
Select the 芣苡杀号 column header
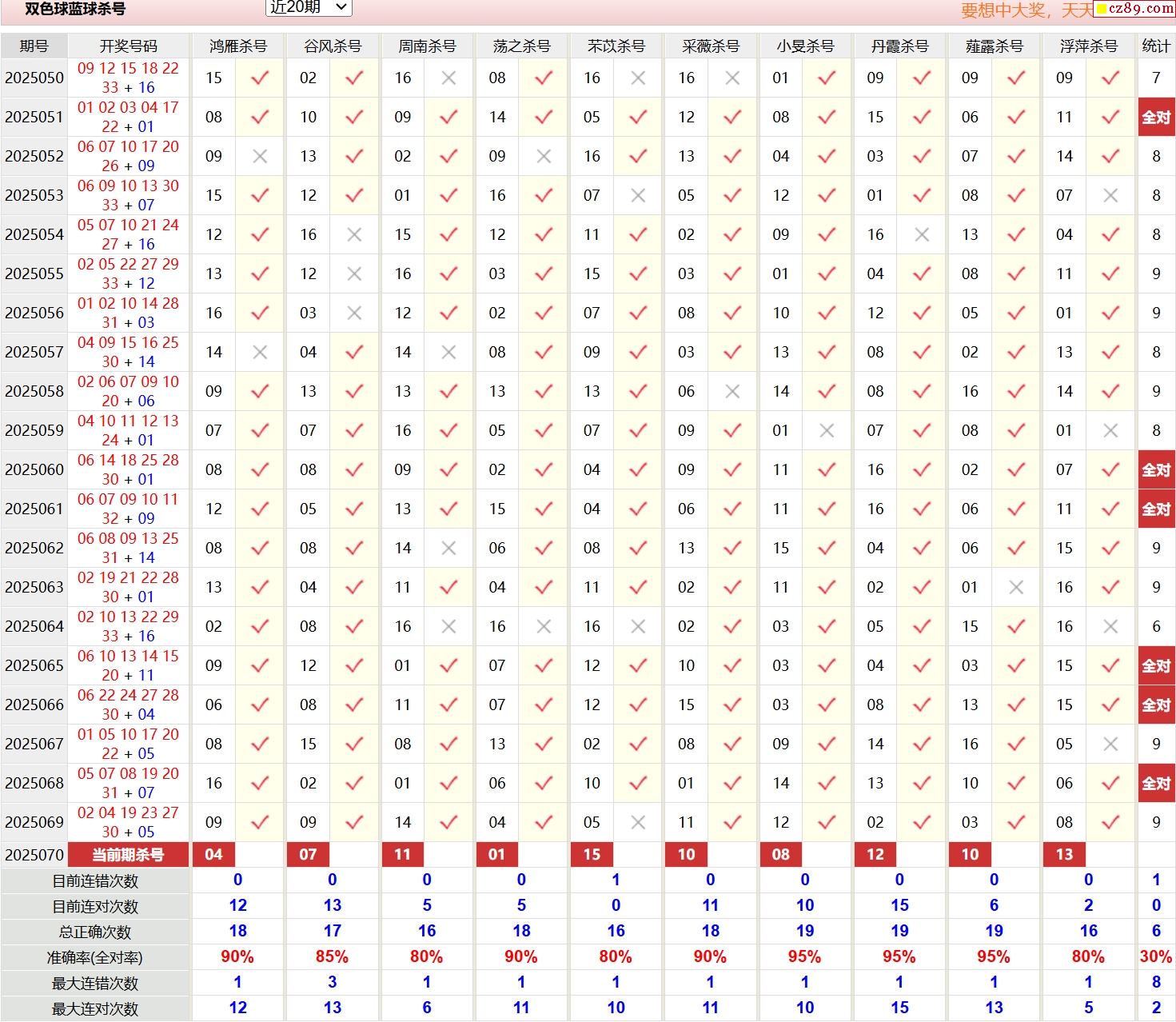[x=616, y=46]
